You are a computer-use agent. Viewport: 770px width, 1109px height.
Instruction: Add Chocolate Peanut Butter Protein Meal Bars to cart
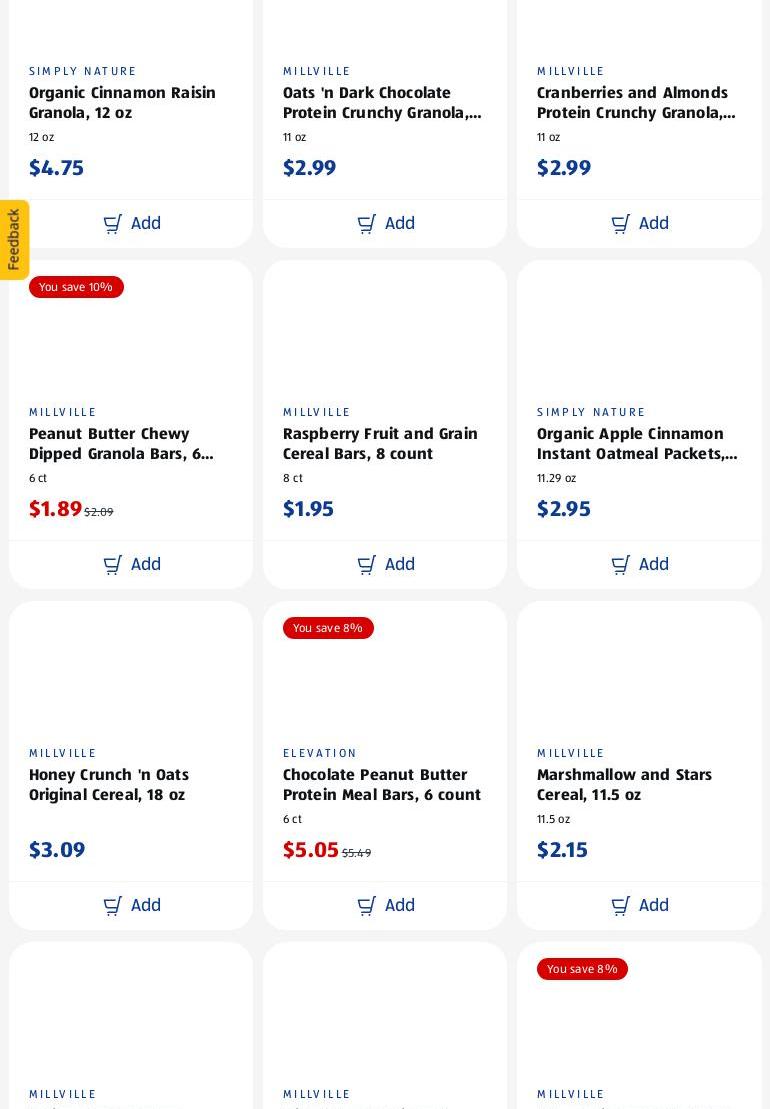(385, 905)
